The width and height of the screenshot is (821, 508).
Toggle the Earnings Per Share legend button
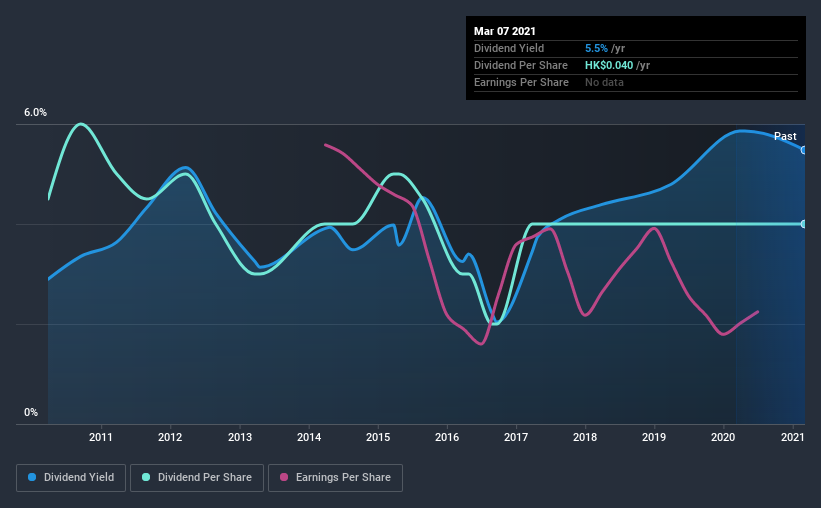pyautogui.click(x=336, y=478)
